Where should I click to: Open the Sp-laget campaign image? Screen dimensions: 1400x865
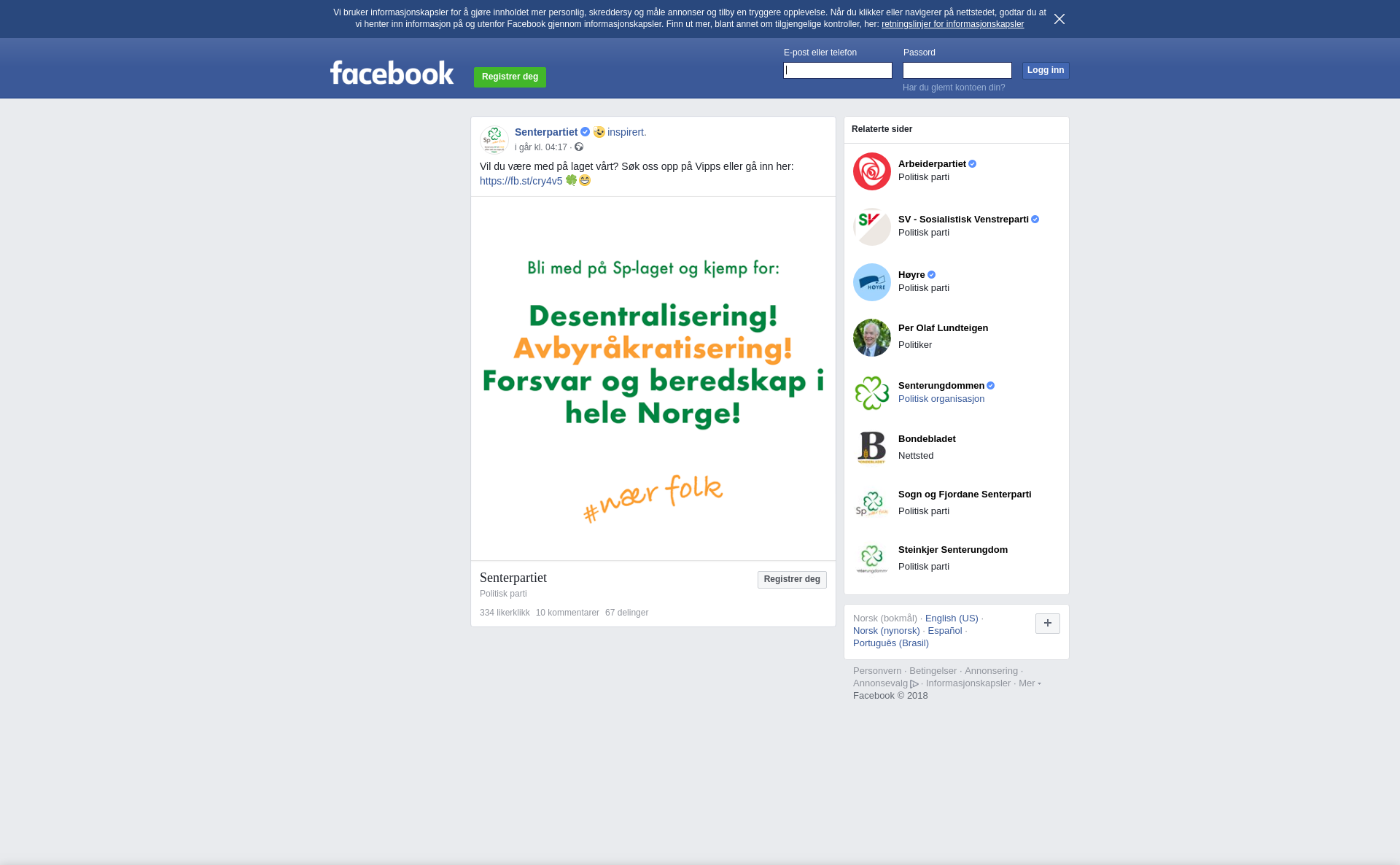[x=653, y=379]
